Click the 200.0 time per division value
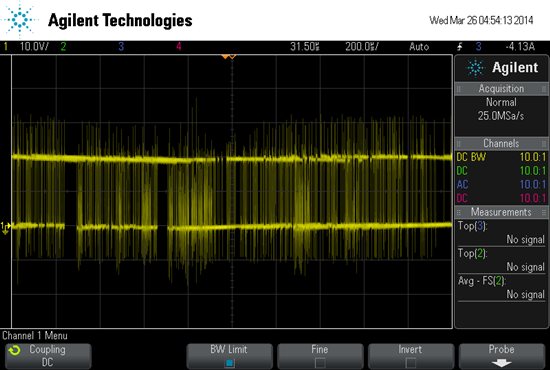The height and width of the screenshot is (370, 550). (x=362, y=46)
